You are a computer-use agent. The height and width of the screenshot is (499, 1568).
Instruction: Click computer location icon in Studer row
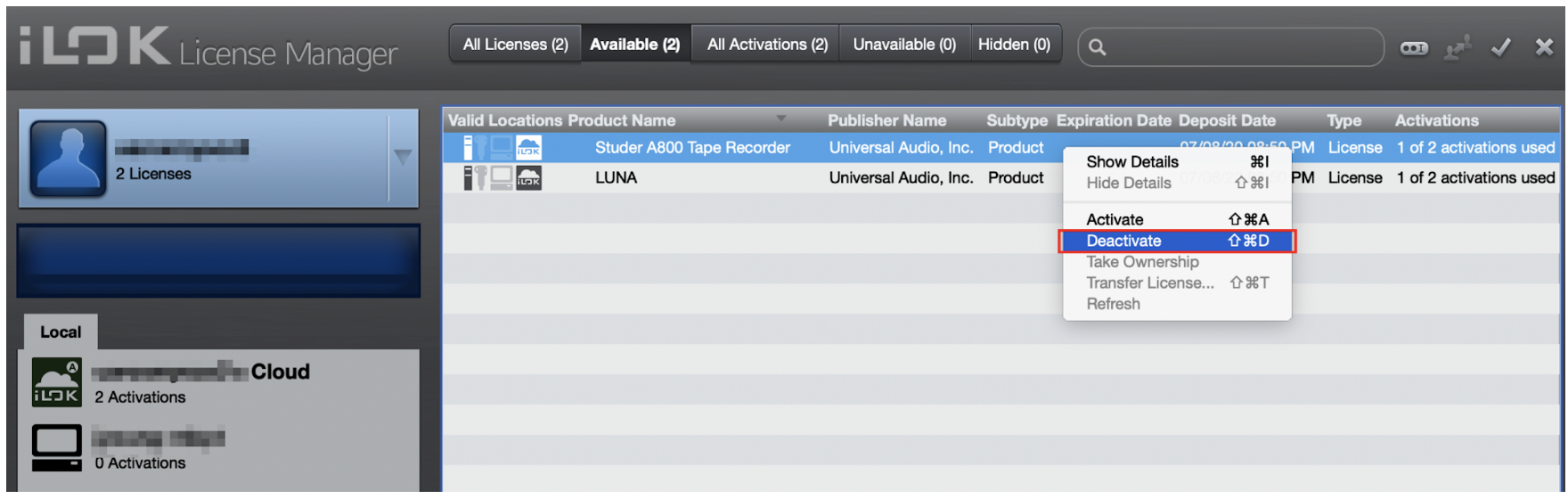(502, 148)
